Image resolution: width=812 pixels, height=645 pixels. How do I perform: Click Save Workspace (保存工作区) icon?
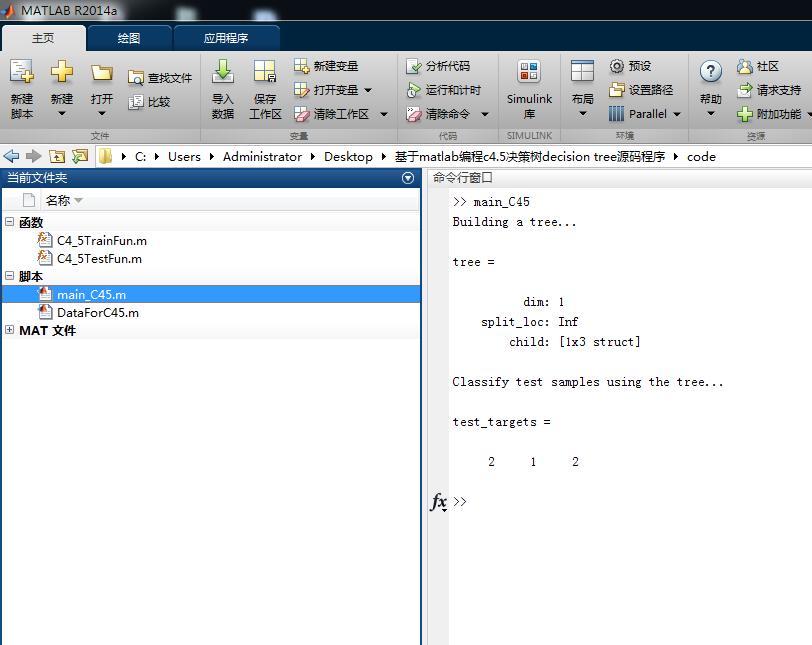[265, 71]
